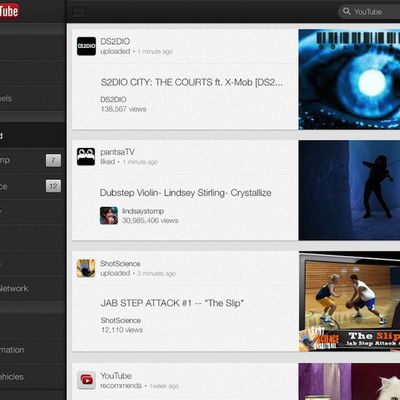
Task: Open the pantsaTV channel avatar
Action: (x=86, y=157)
